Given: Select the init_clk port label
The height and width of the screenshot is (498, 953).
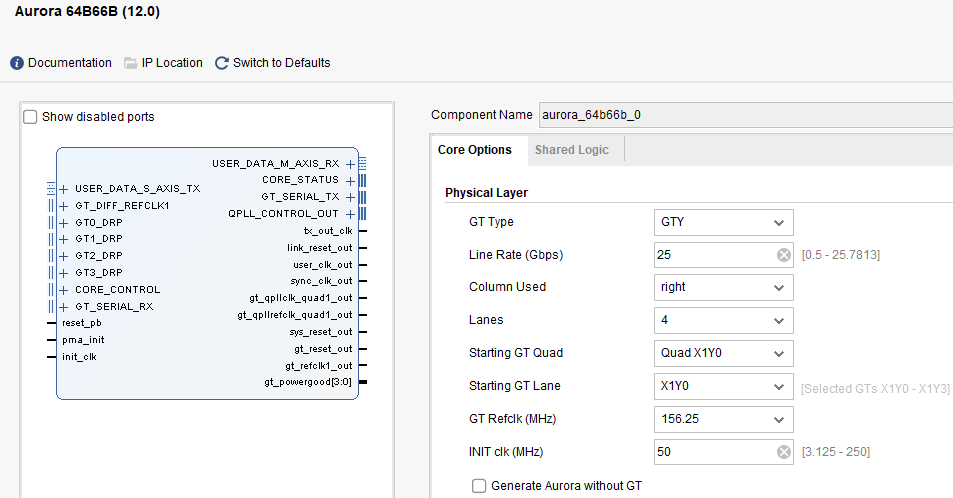Looking at the screenshot, I should 79,357.
